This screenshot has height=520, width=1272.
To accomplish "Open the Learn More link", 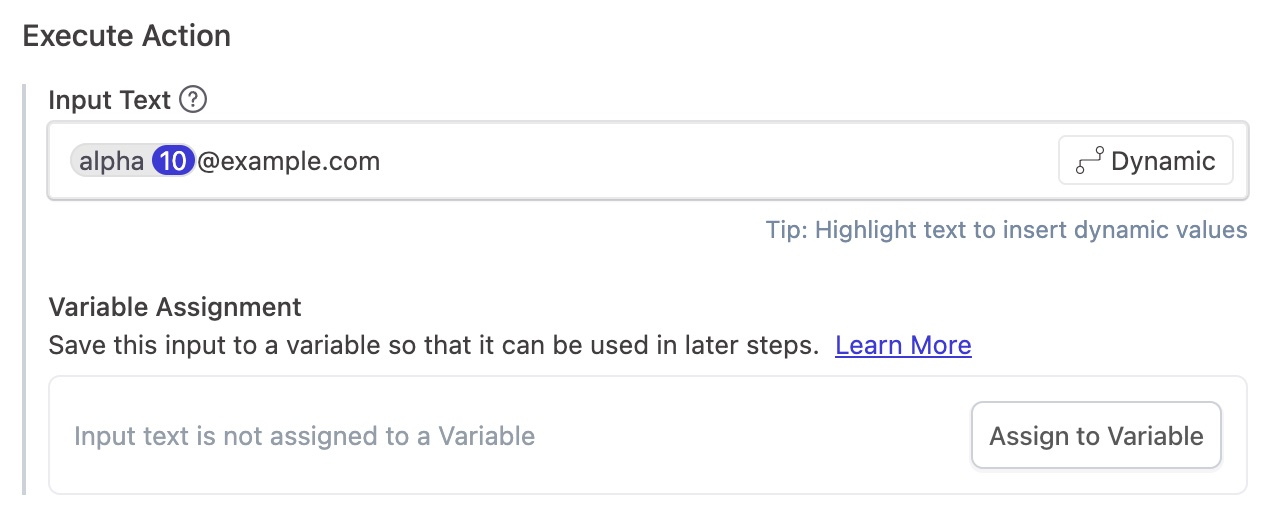I will (x=903, y=346).
